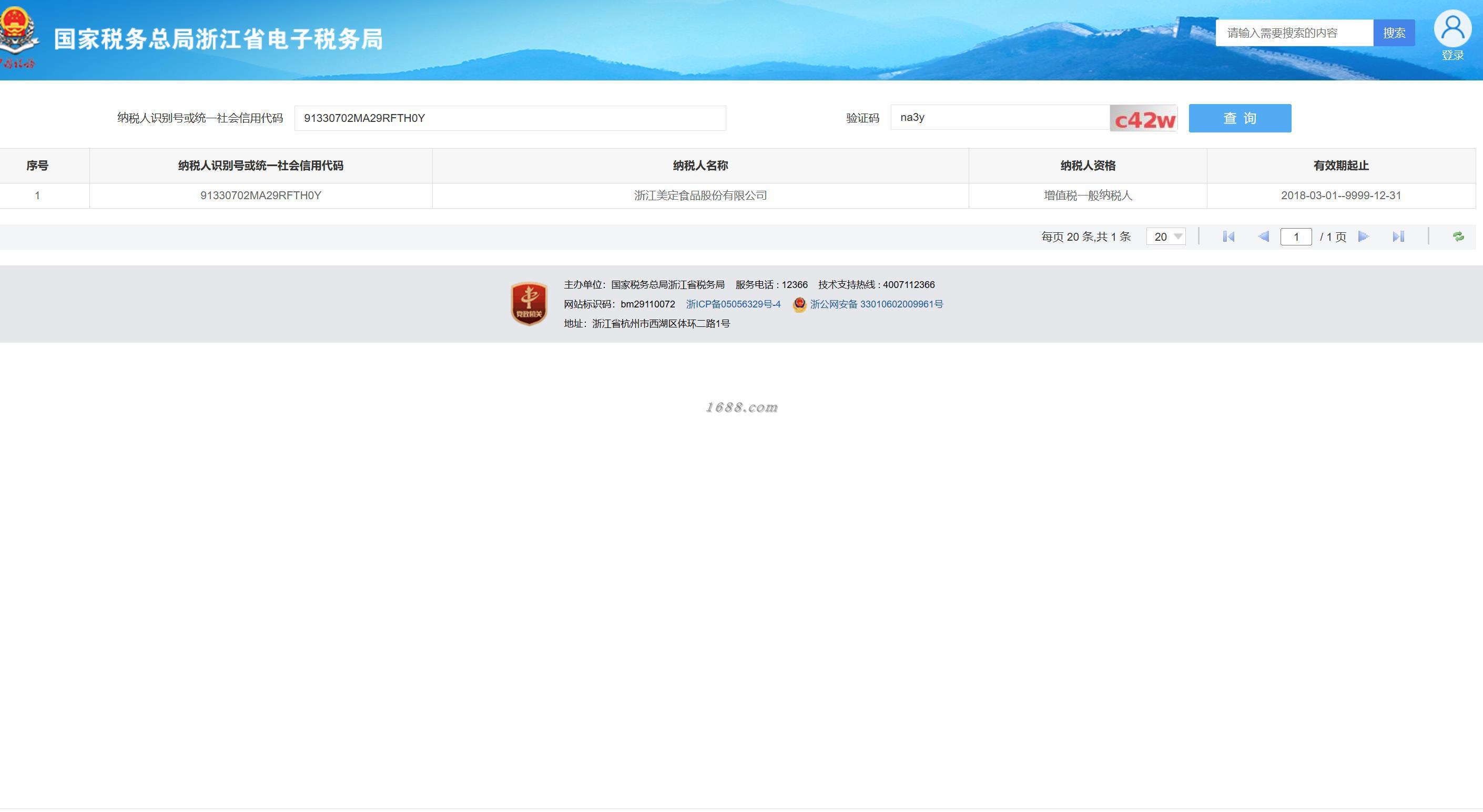The height and width of the screenshot is (812, 1483).
Task: Click the top search content input box
Action: click(1294, 33)
